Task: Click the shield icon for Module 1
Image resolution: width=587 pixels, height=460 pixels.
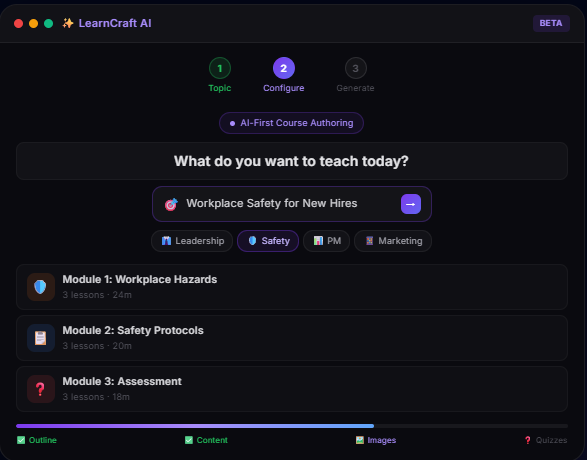Action: 41,287
